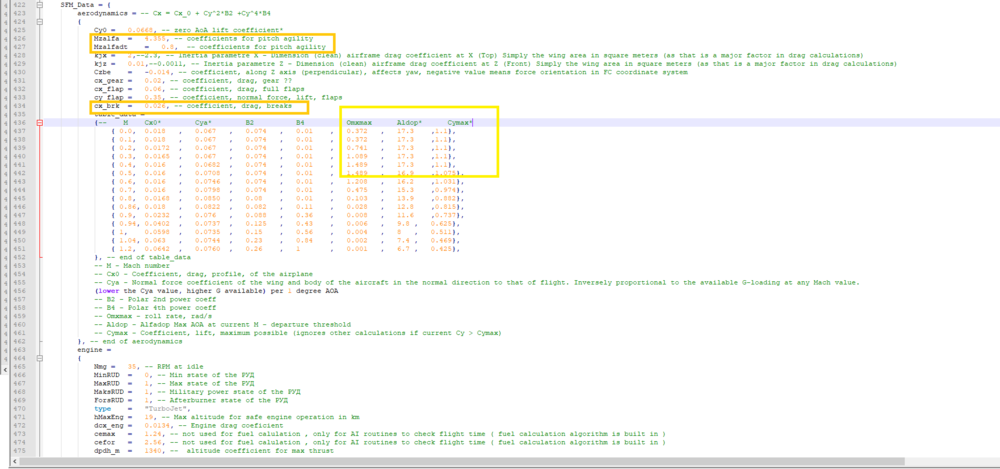
Task: Click the horizontal scrollbar thumb
Action: click(x=462, y=461)
